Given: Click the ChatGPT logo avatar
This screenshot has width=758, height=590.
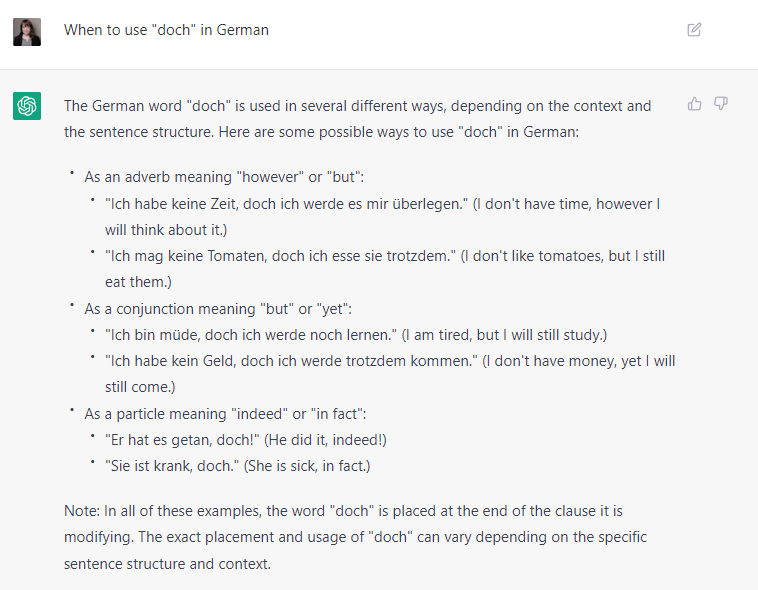Looking at the screenshot, I should 27,105.
